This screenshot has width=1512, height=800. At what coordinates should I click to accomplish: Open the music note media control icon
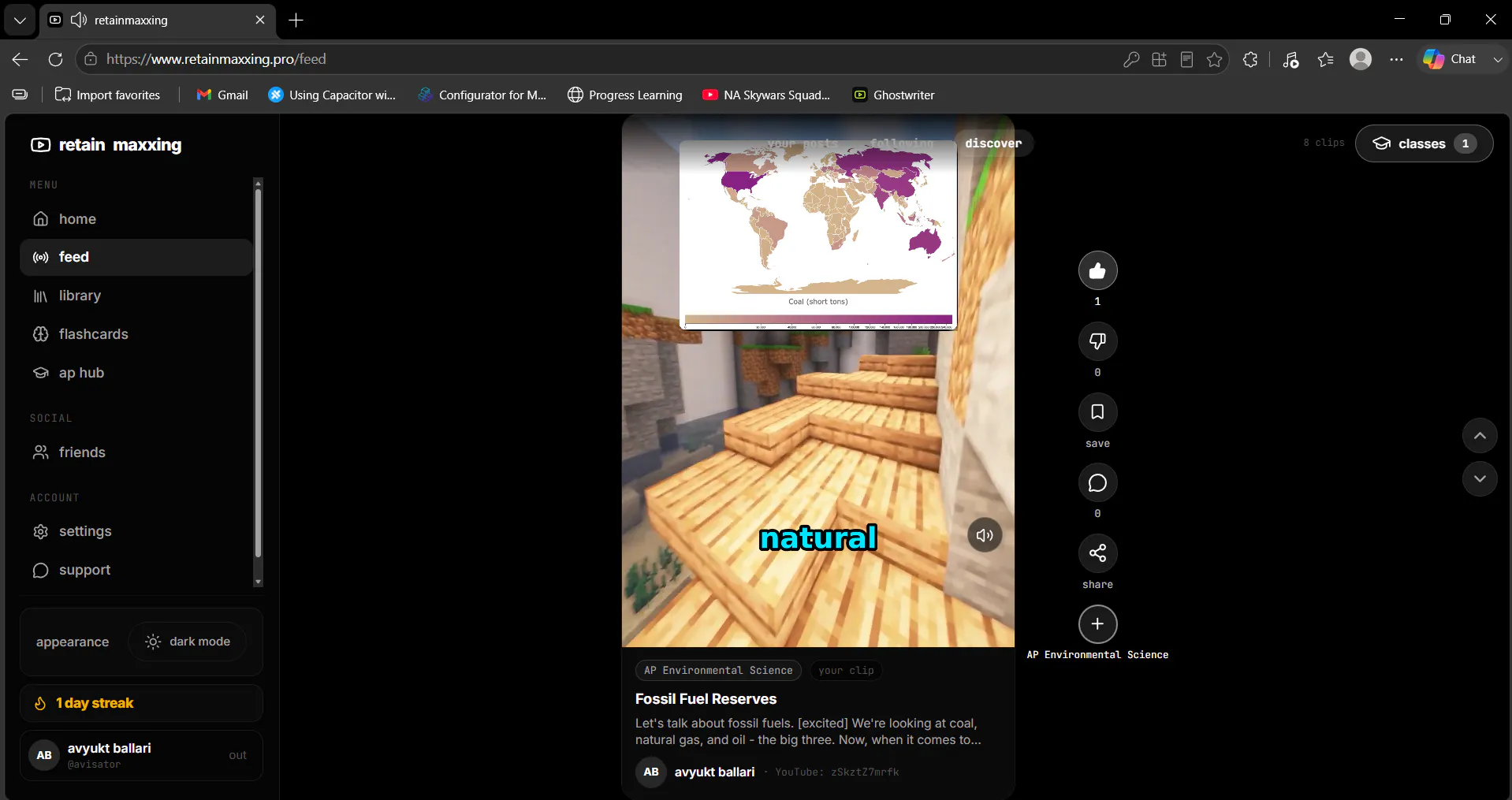[1290, 59]
